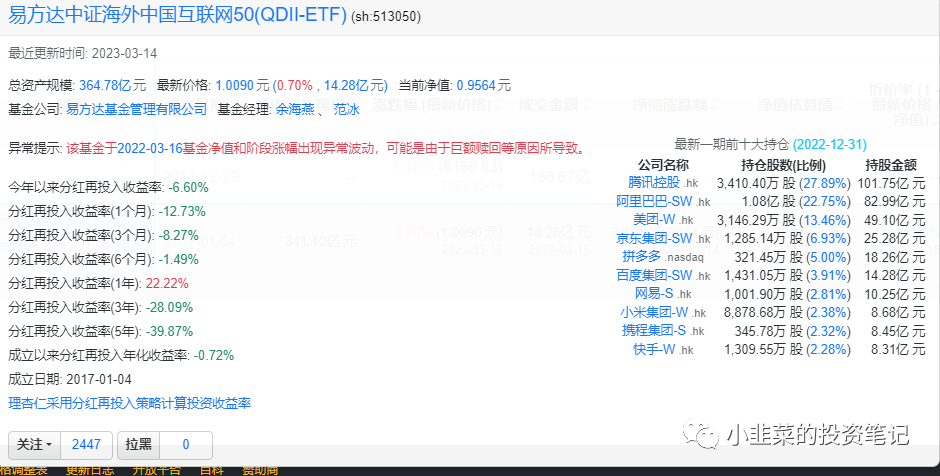940x476 pixels.
Task: Click the 27.89% Tencent holding ratio
Action: (824, 183)
